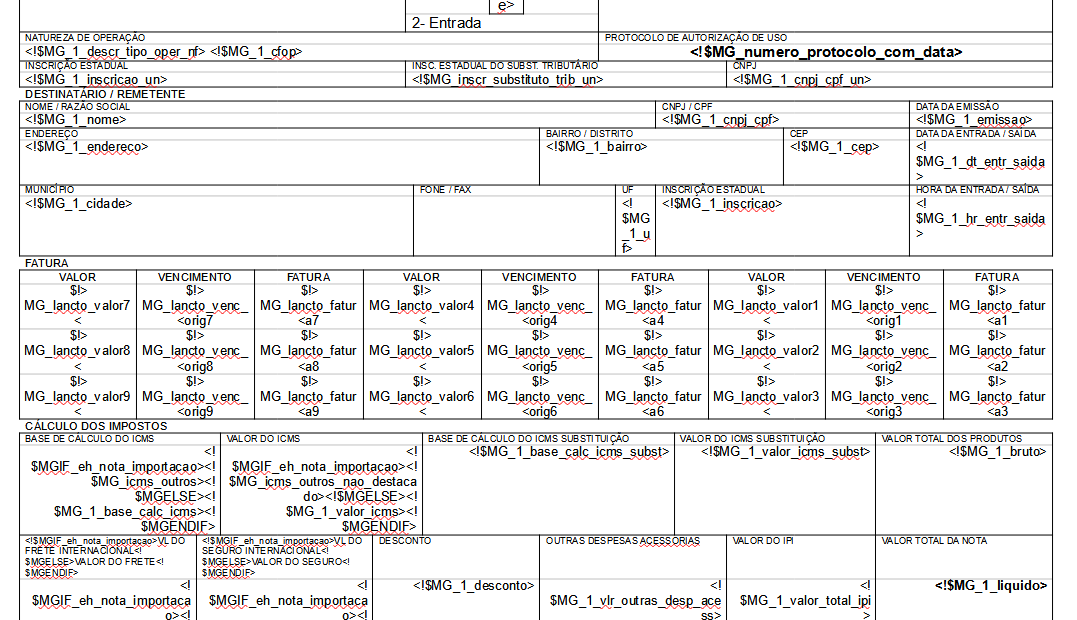Image resolution: width=1077 pixels, height=620 pixels.
Task: Click the MG_lancto_valor7 cell
Action: point(77,306)
